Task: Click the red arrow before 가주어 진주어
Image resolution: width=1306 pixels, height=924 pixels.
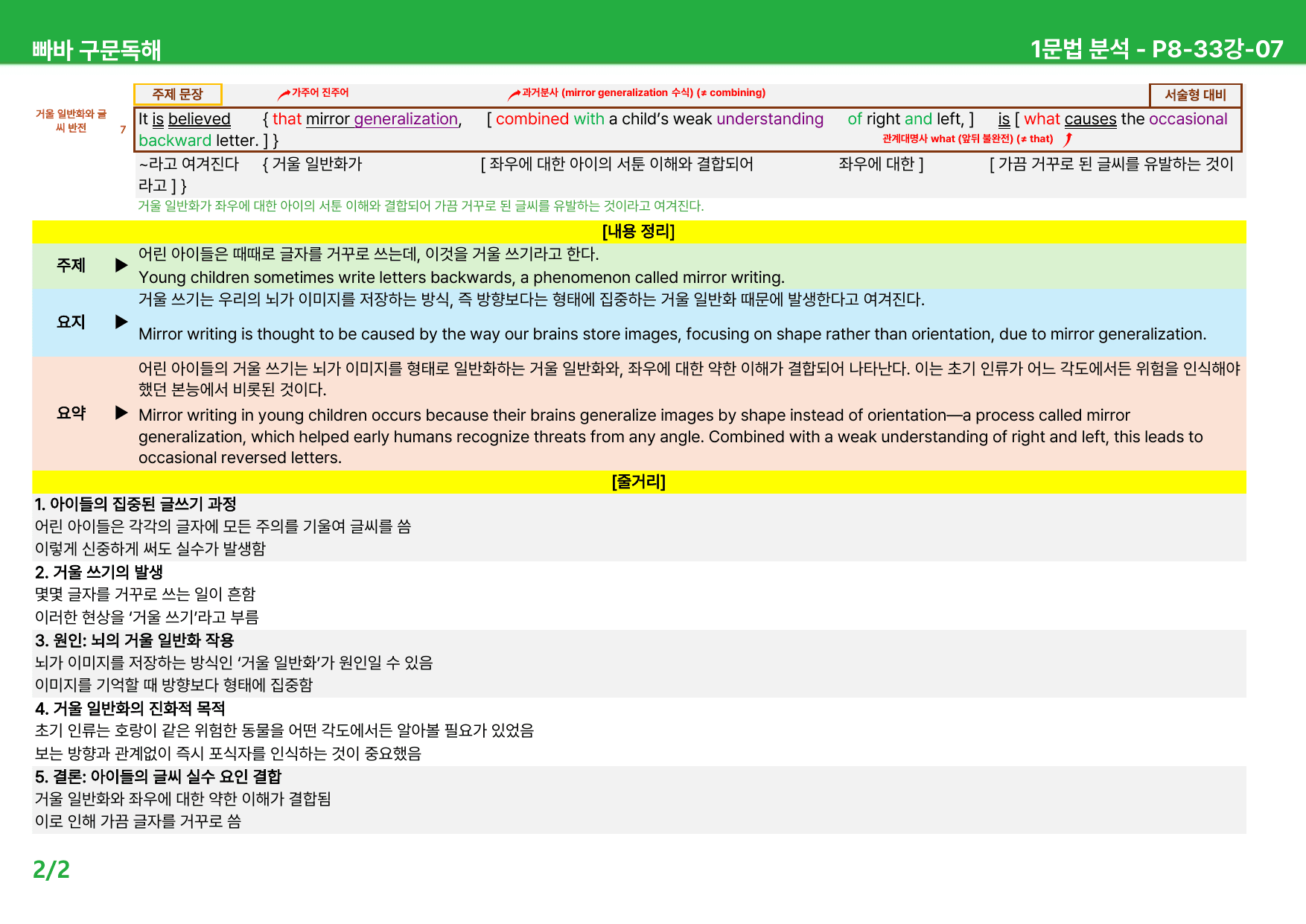Action: 284,94
